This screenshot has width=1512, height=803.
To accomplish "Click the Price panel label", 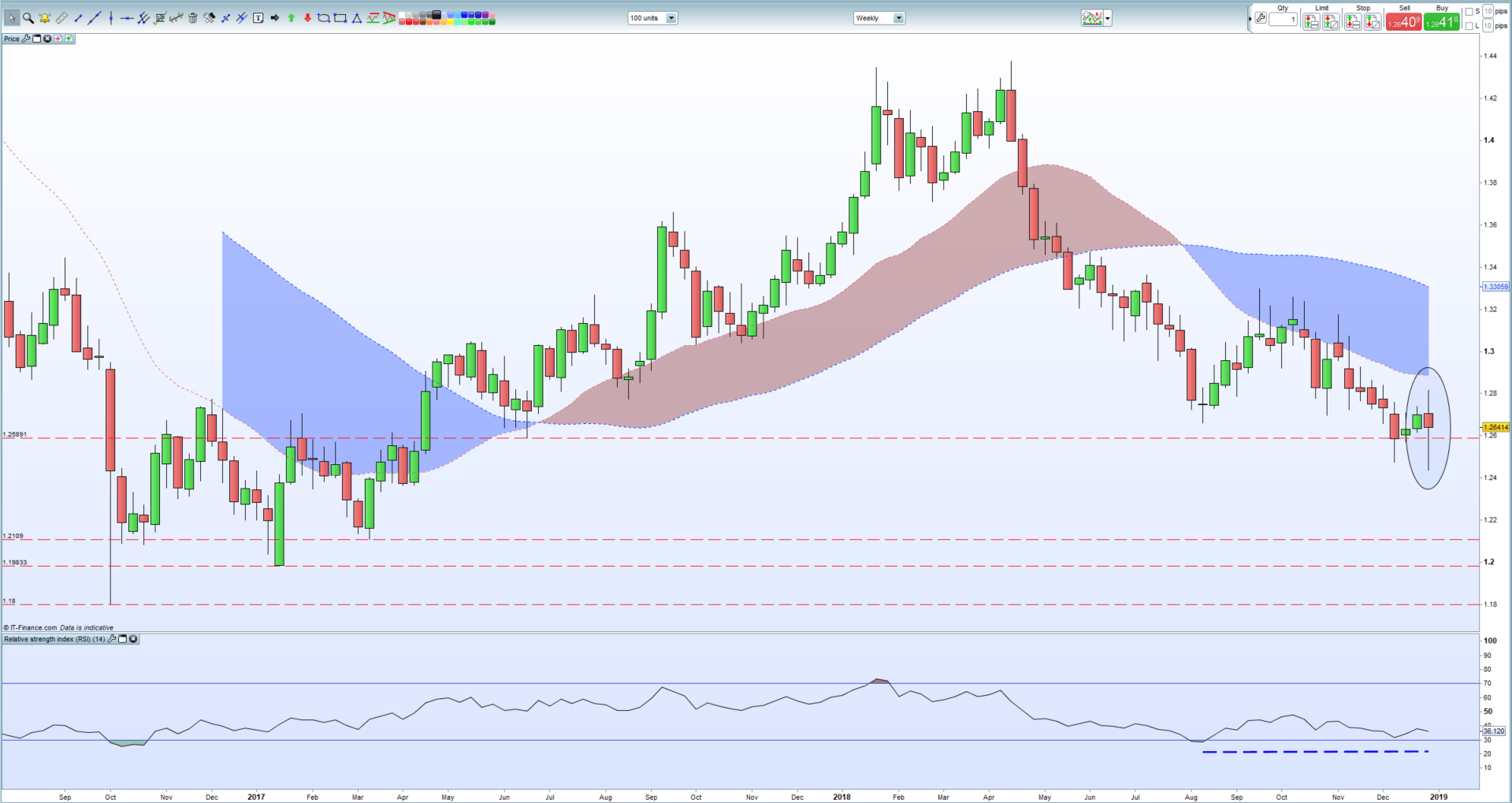I will [12, 39].
